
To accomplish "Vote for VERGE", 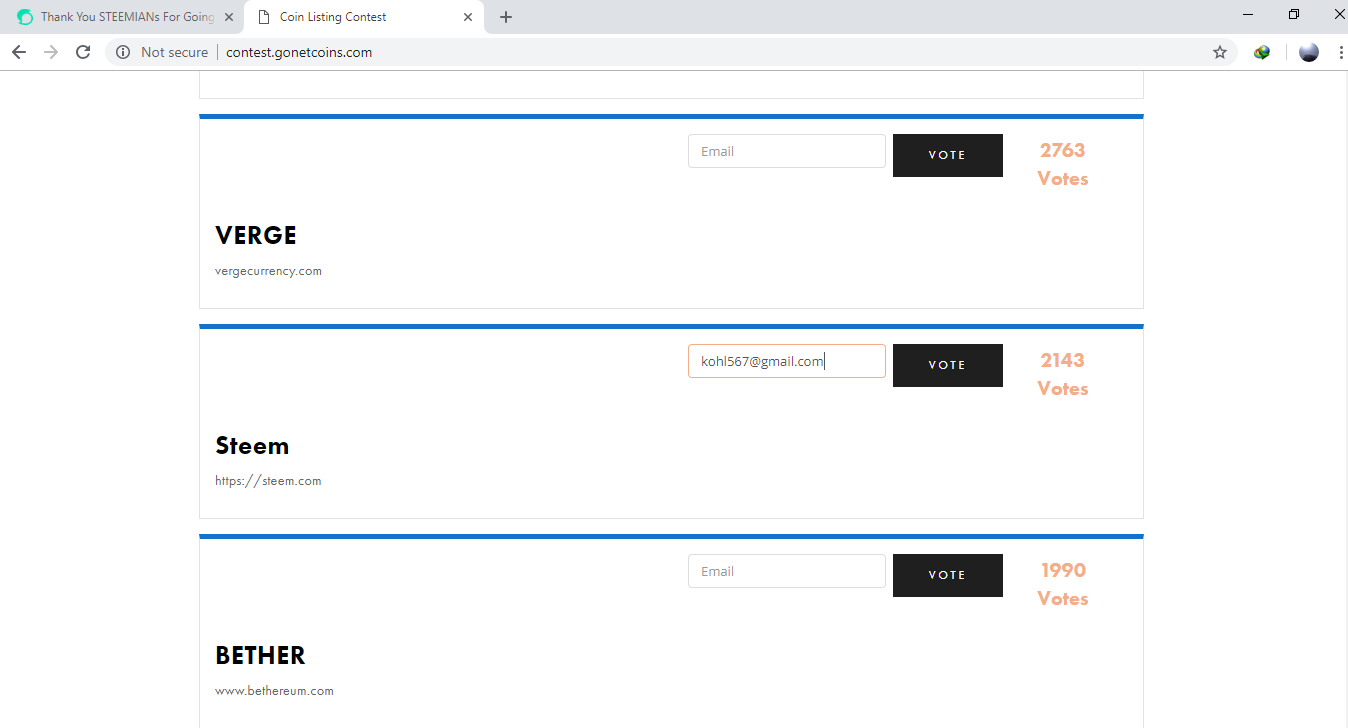I will click(x=948, y=155).
